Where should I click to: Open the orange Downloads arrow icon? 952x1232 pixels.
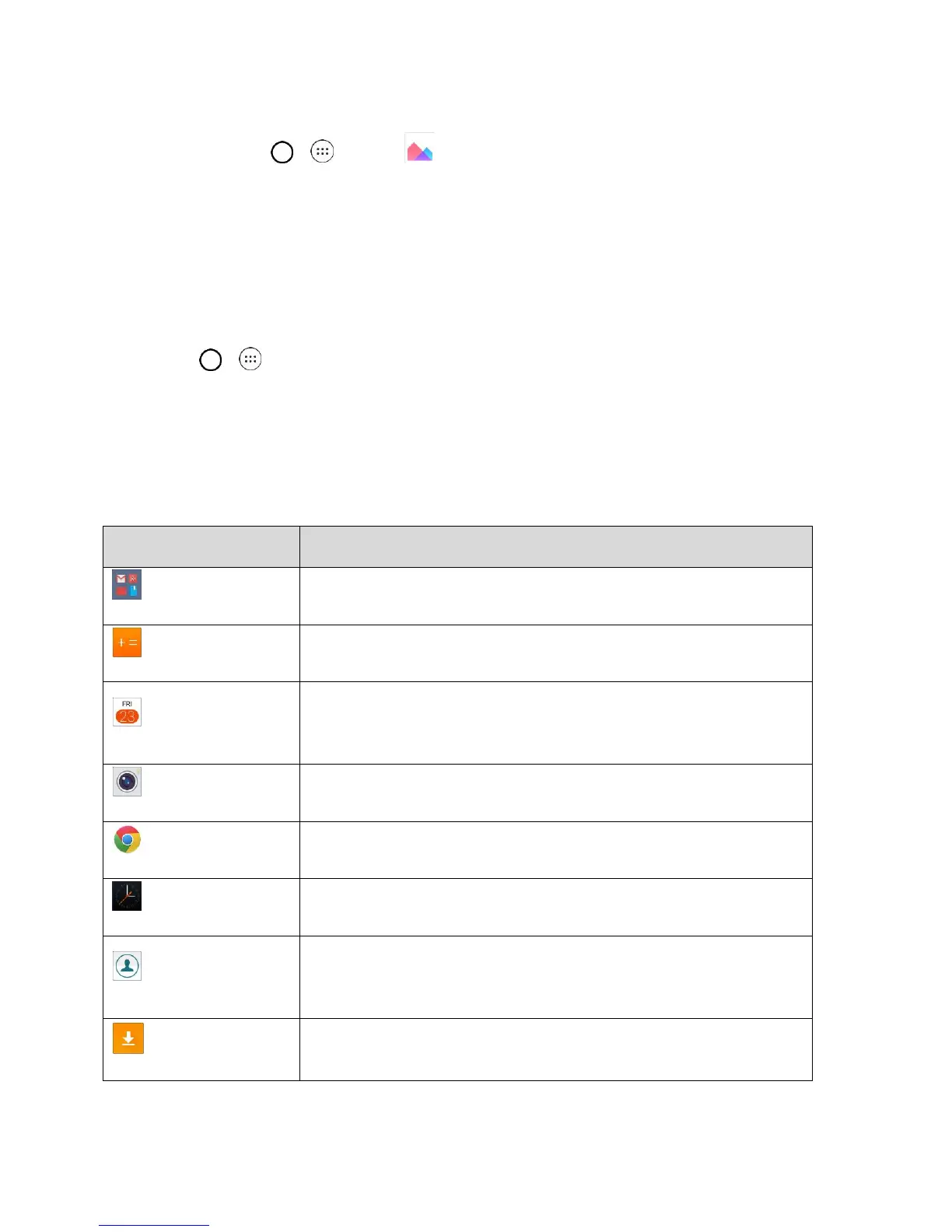128,1038
